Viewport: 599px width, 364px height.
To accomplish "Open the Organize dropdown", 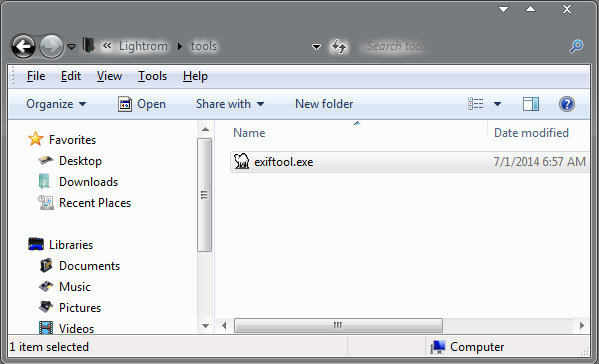I will 56,104.
